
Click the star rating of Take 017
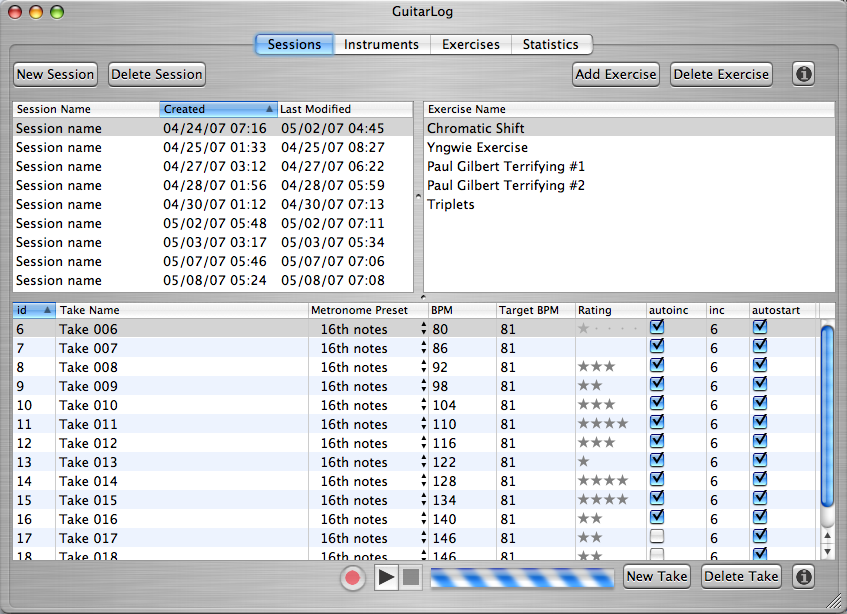coord(590,538)
